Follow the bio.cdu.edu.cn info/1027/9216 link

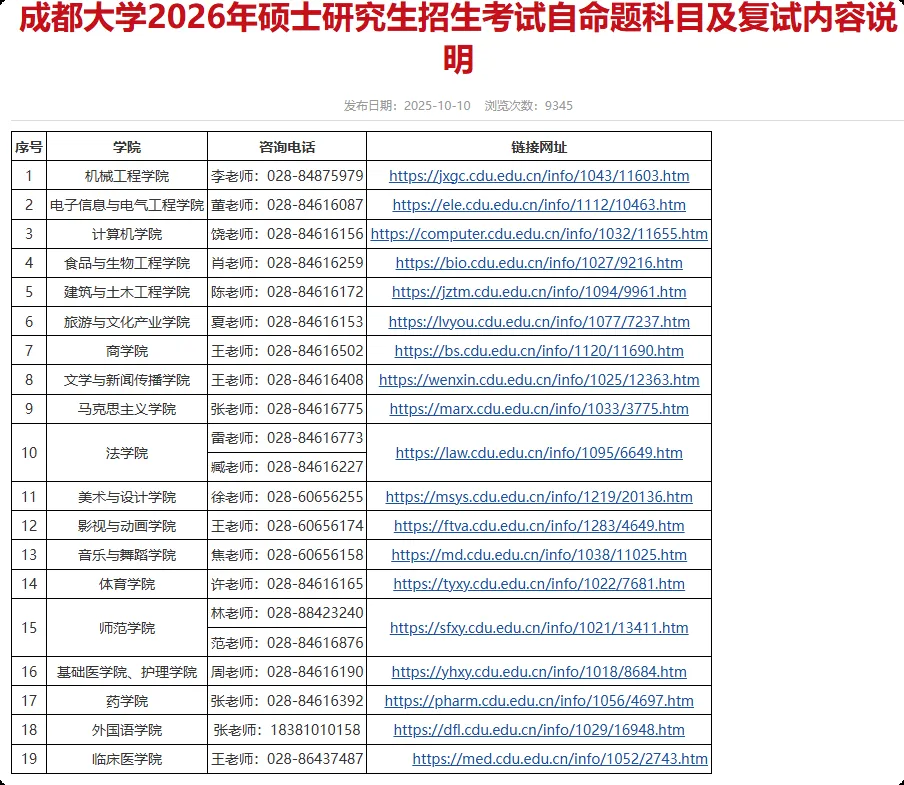[x=539, y=263]
